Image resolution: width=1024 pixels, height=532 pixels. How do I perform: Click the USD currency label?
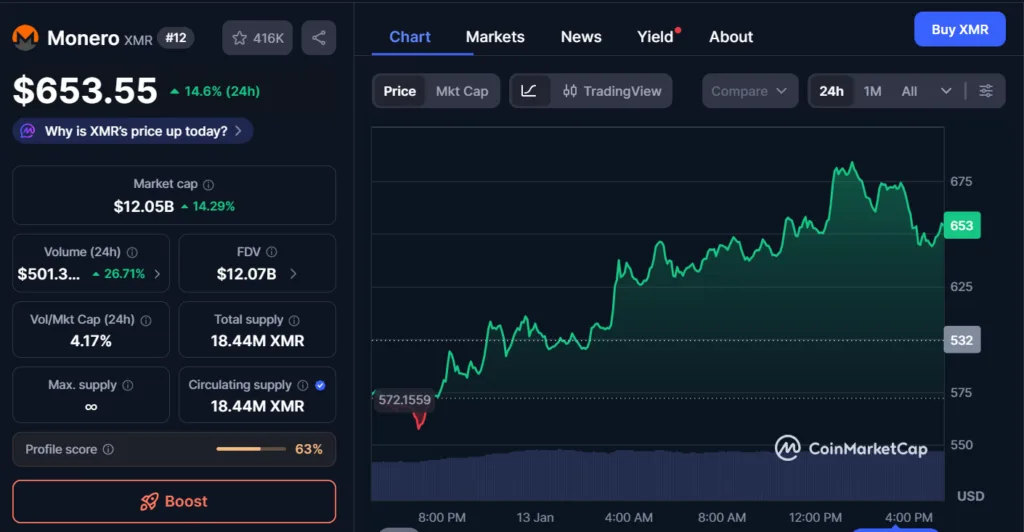970,496
